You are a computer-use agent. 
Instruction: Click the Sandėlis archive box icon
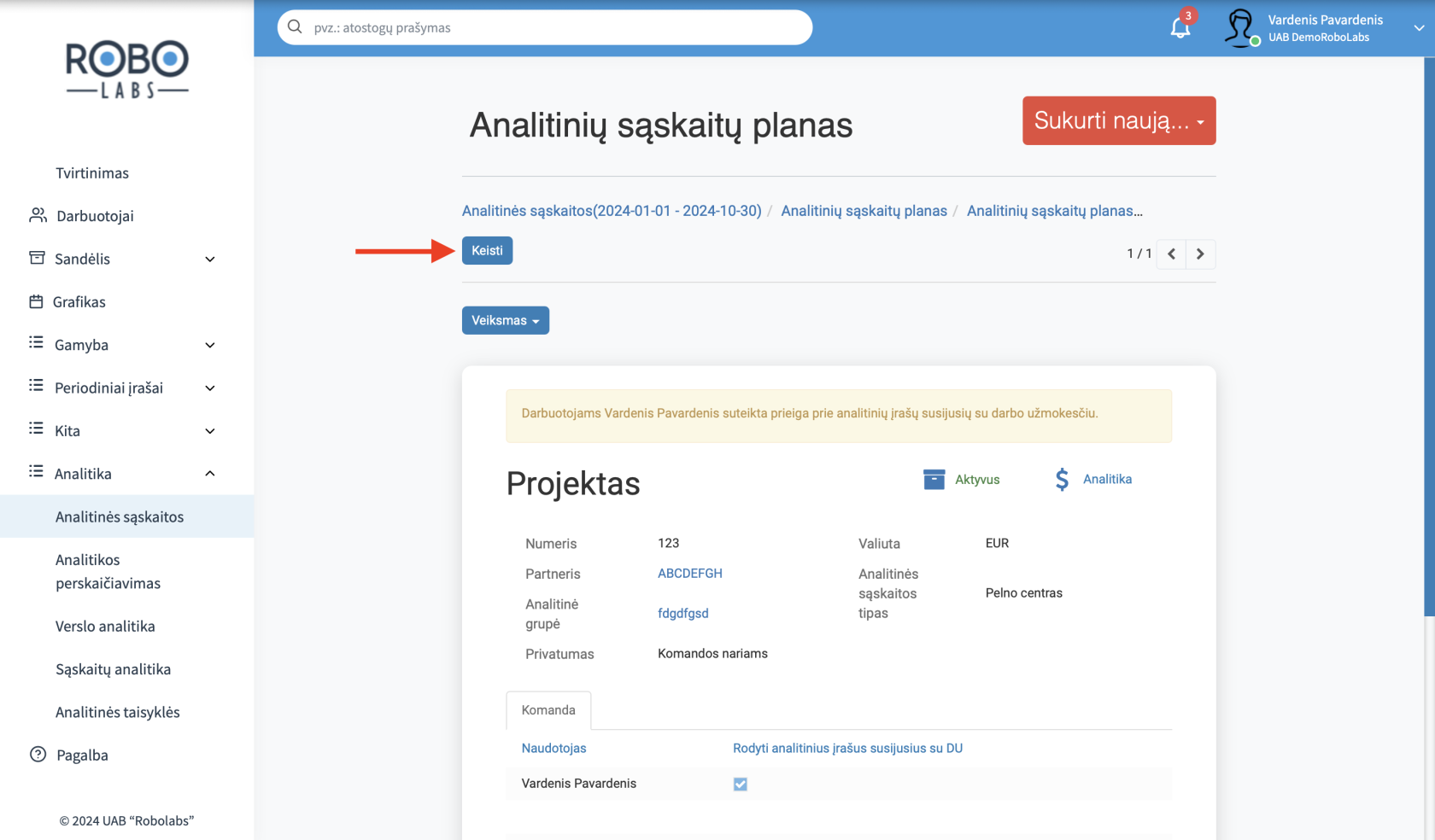[x=37, y=258]
